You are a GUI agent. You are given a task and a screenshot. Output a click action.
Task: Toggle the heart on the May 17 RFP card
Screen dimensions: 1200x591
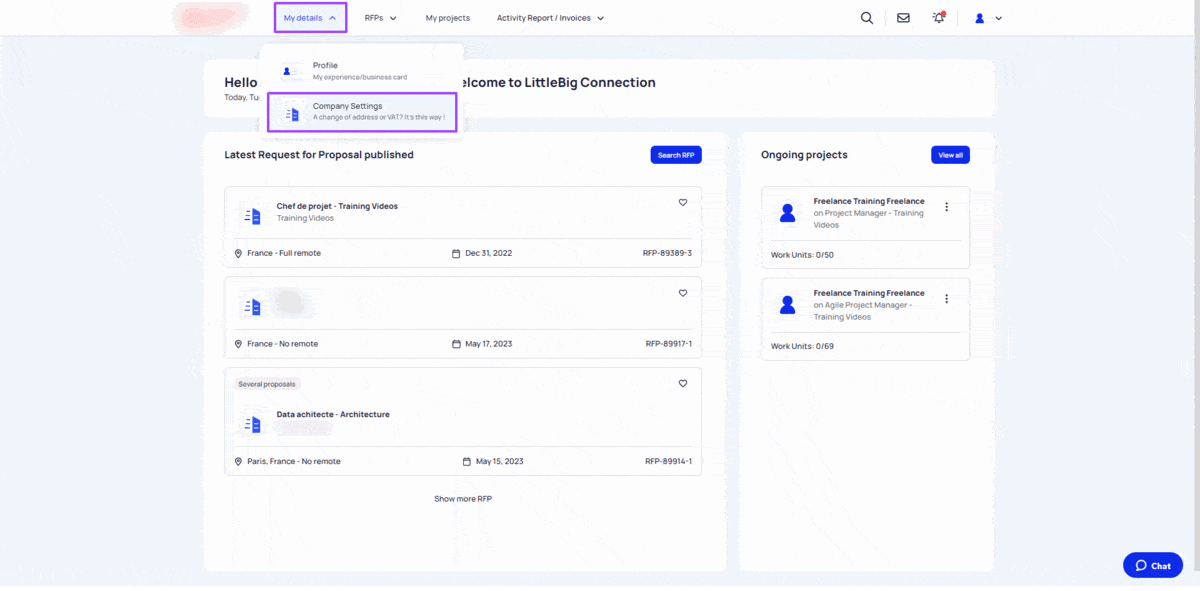[683, 293]
